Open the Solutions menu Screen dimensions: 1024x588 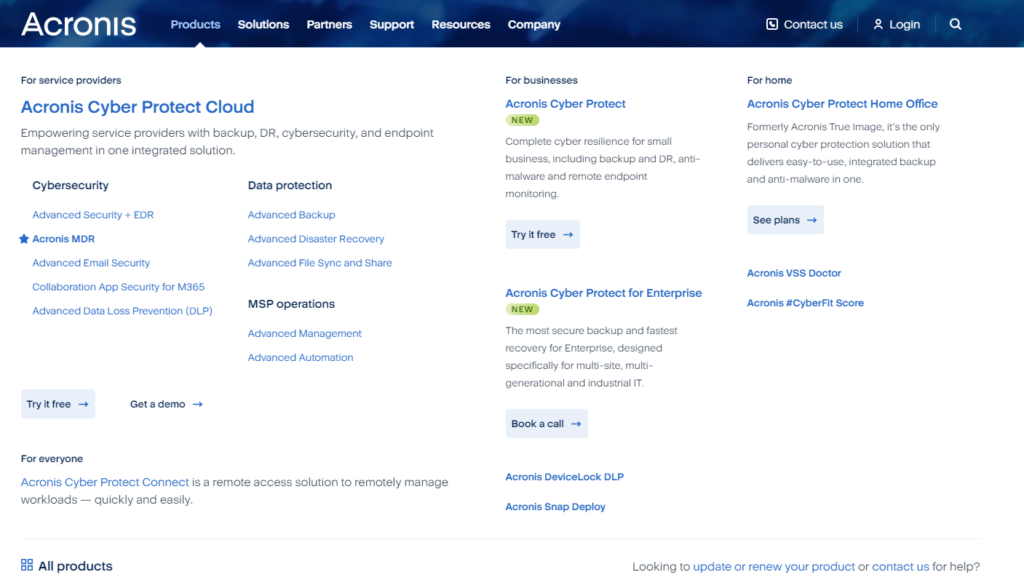tap(263, 24)
